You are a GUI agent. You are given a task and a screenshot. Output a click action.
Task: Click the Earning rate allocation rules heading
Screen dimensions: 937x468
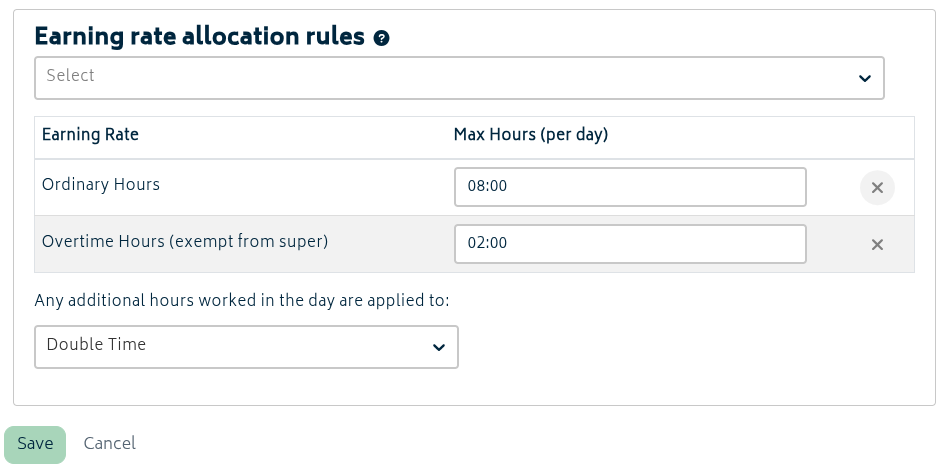click(x=199, y=36)
